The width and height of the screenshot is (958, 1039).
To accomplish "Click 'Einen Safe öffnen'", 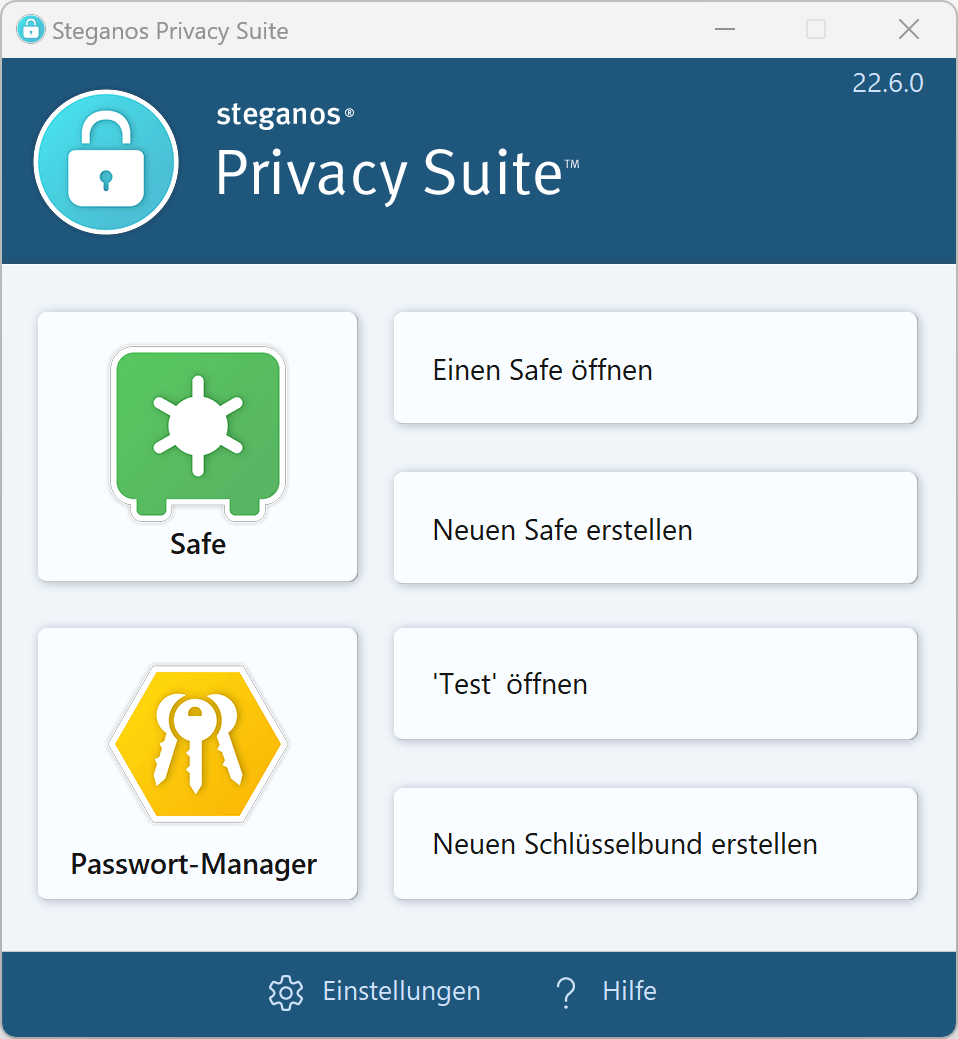I will pos(655,368).
